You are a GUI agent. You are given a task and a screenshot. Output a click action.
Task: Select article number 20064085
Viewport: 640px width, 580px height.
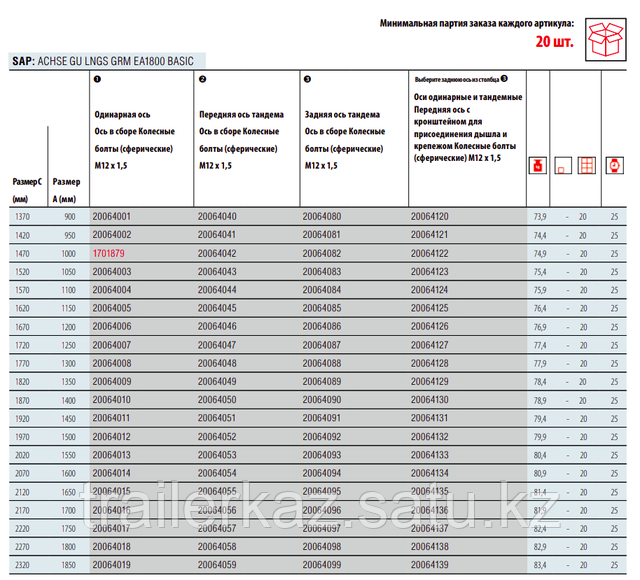(322, 308)
